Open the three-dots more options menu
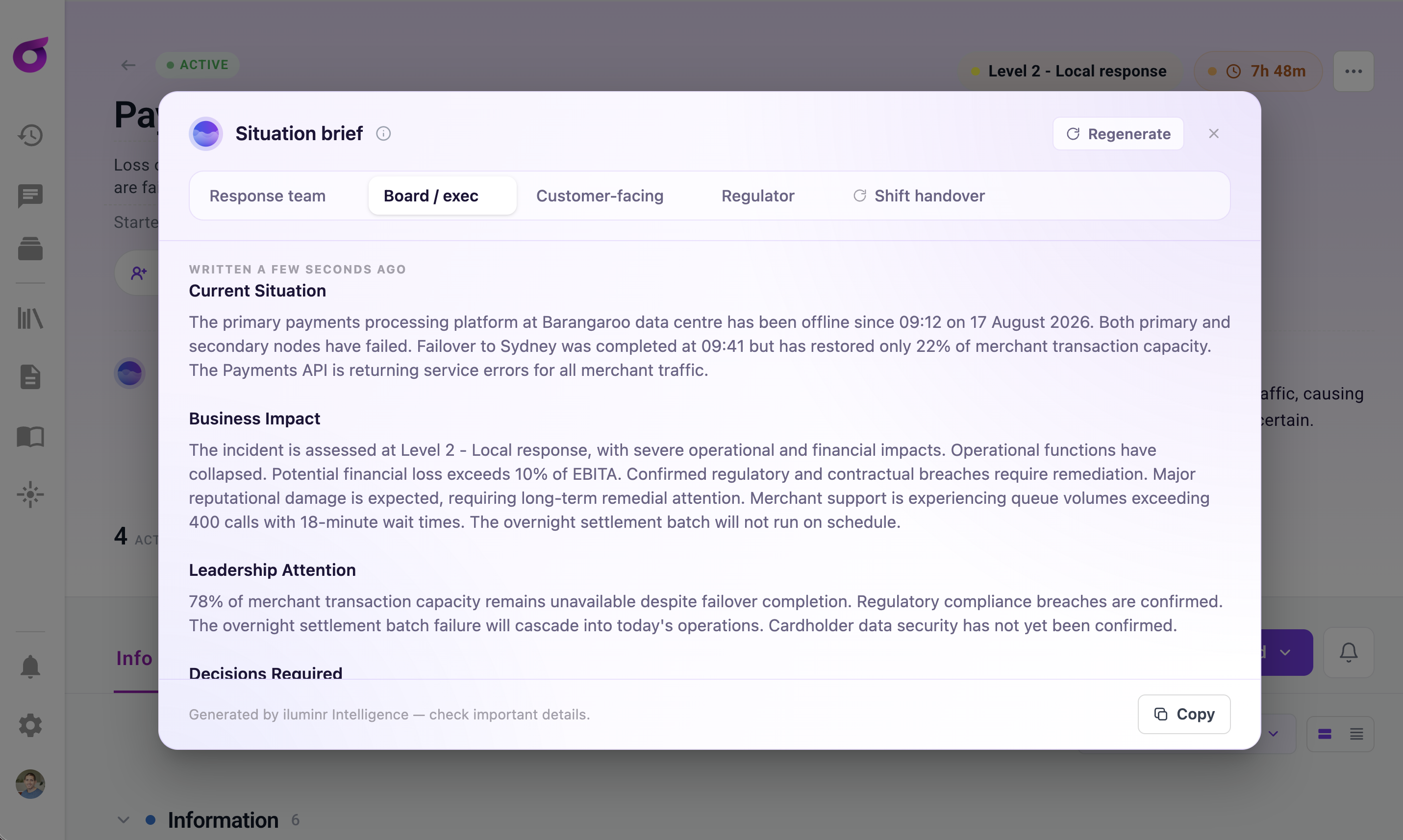1403x840 pixels. tap(1353, 72)
